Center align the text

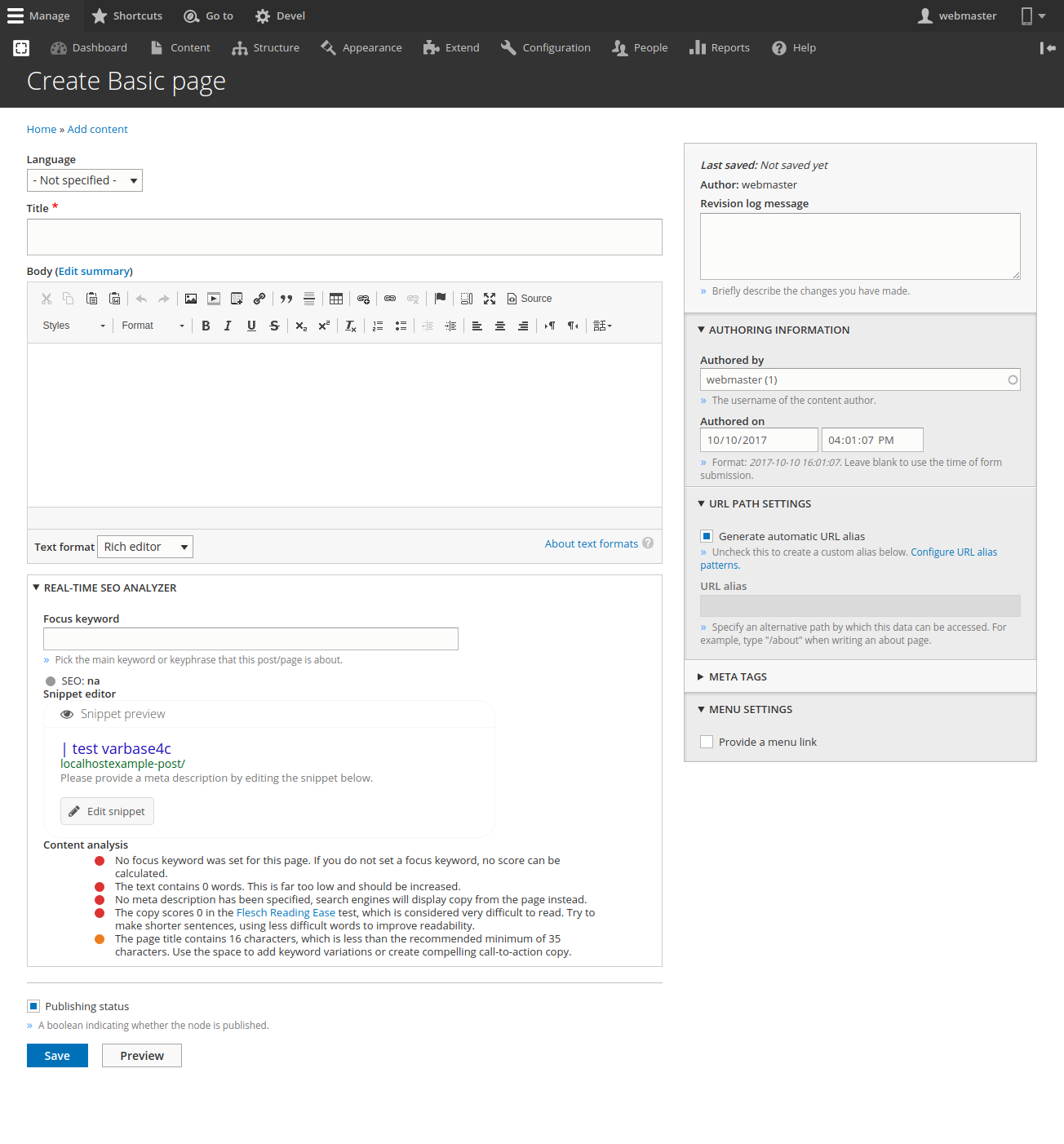click(x=500, y=326)
